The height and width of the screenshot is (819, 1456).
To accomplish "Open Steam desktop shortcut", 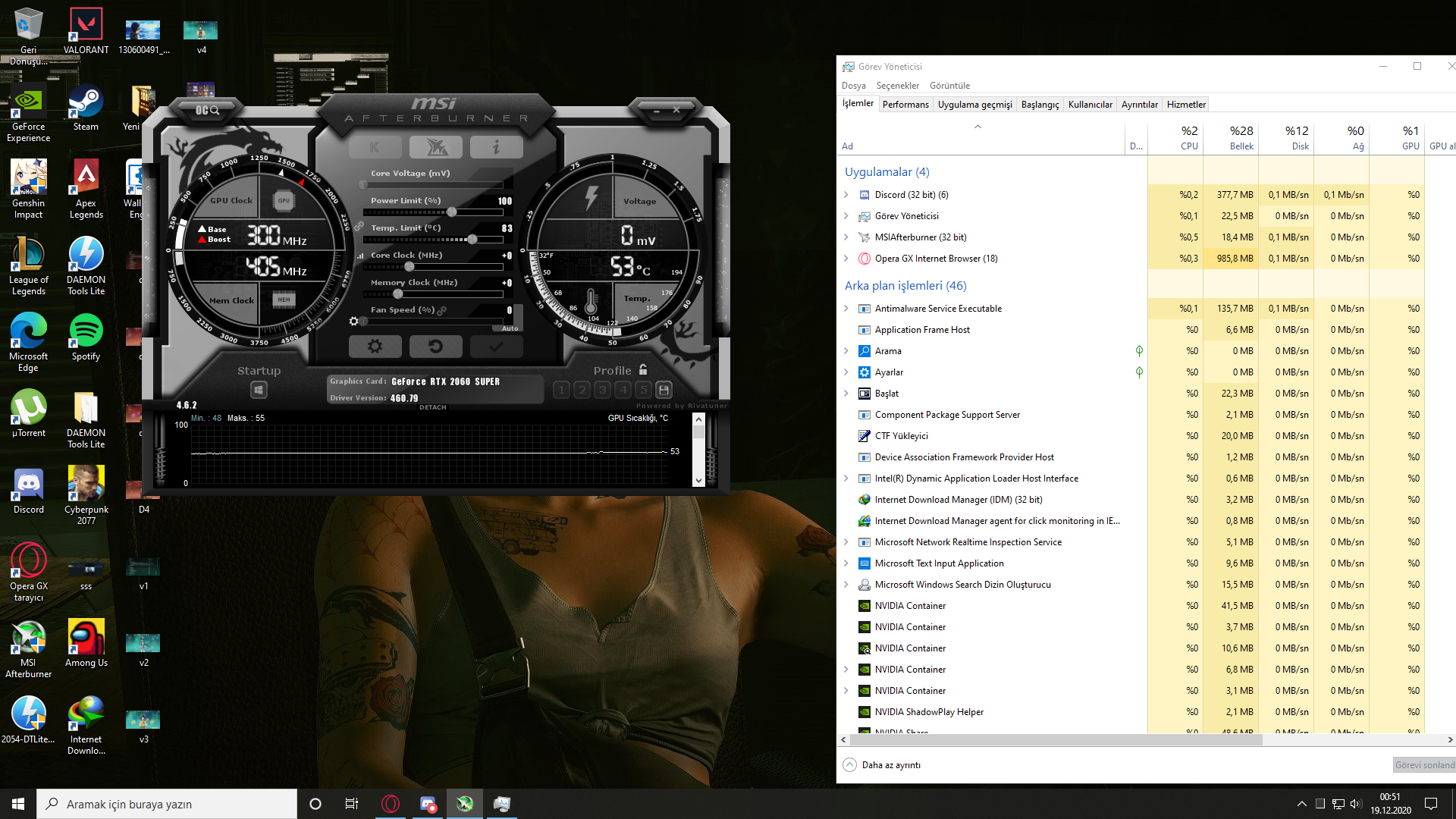I will click(86, 108).
